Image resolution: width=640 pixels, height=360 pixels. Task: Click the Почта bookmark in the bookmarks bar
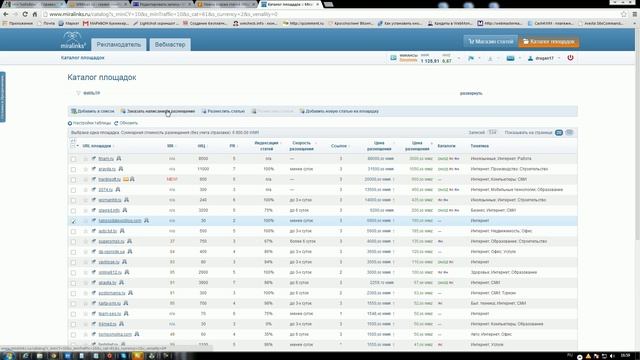pos(46,23)
